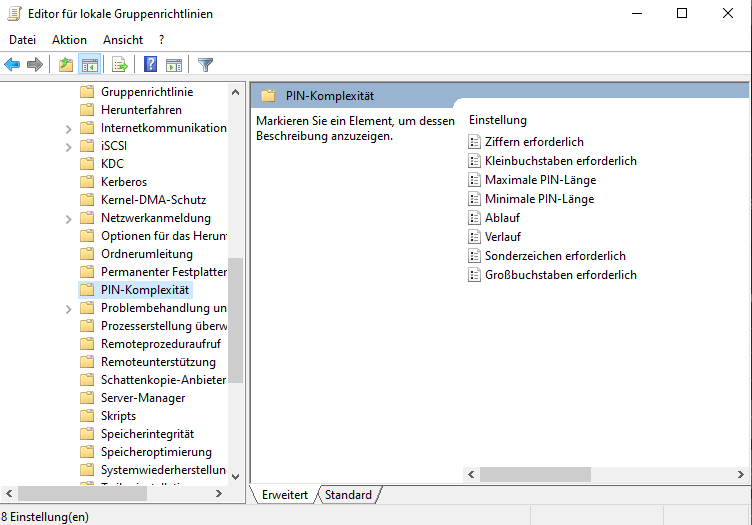The height and width of the screenshot is (525, 752).
Task: Toggle the console tree show/hide icon
Action: (x=90, y=64)
